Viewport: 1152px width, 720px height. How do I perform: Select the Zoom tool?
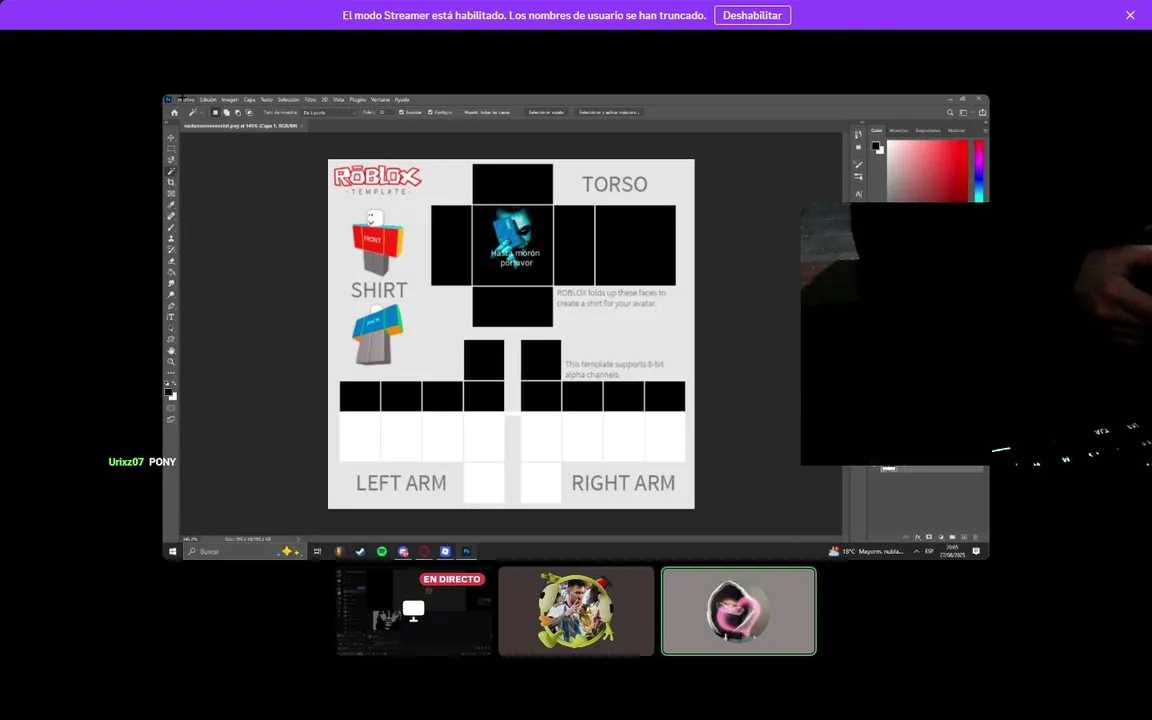pos(171,362)
